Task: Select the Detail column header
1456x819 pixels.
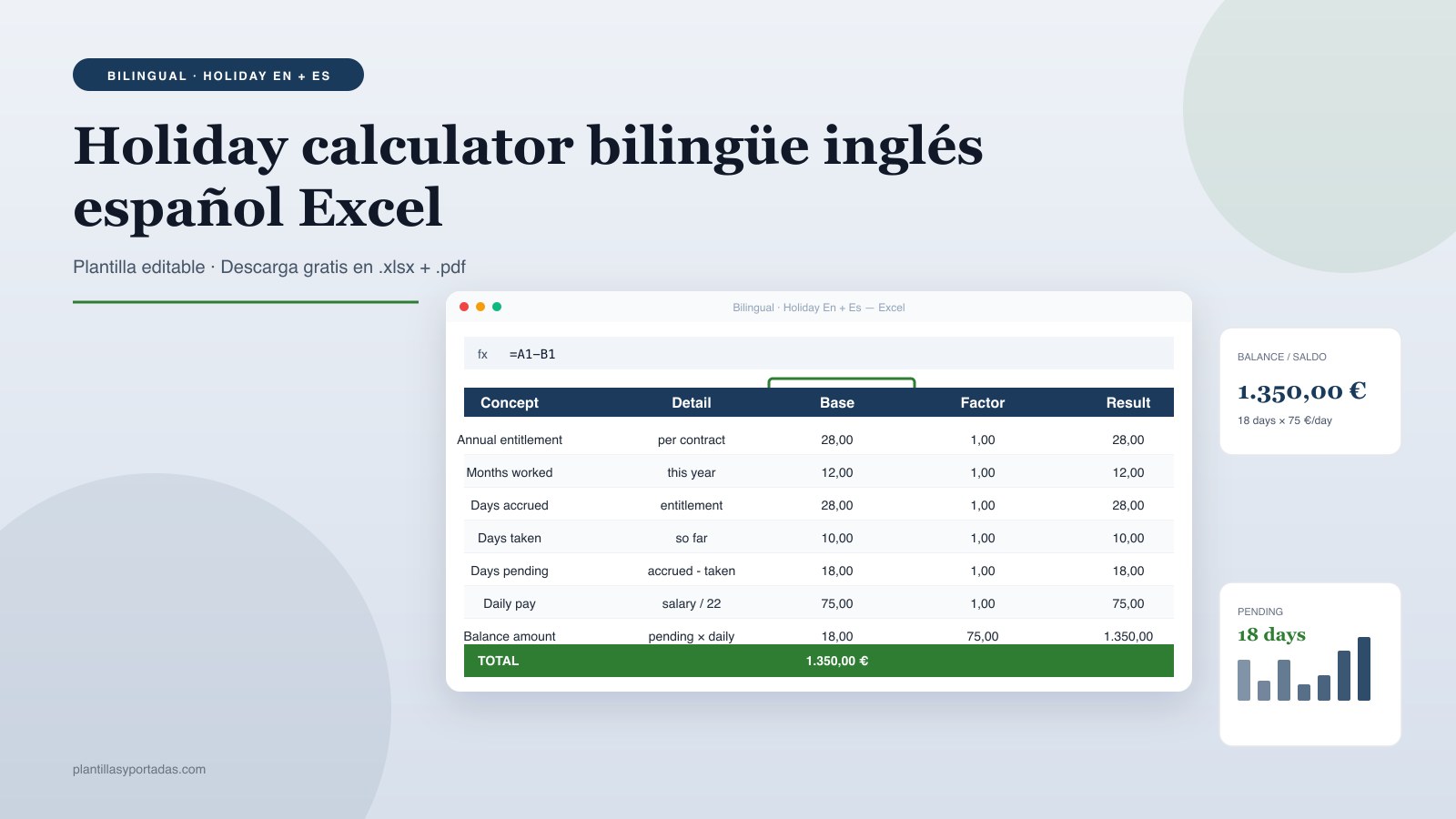Action: (692, 402)
